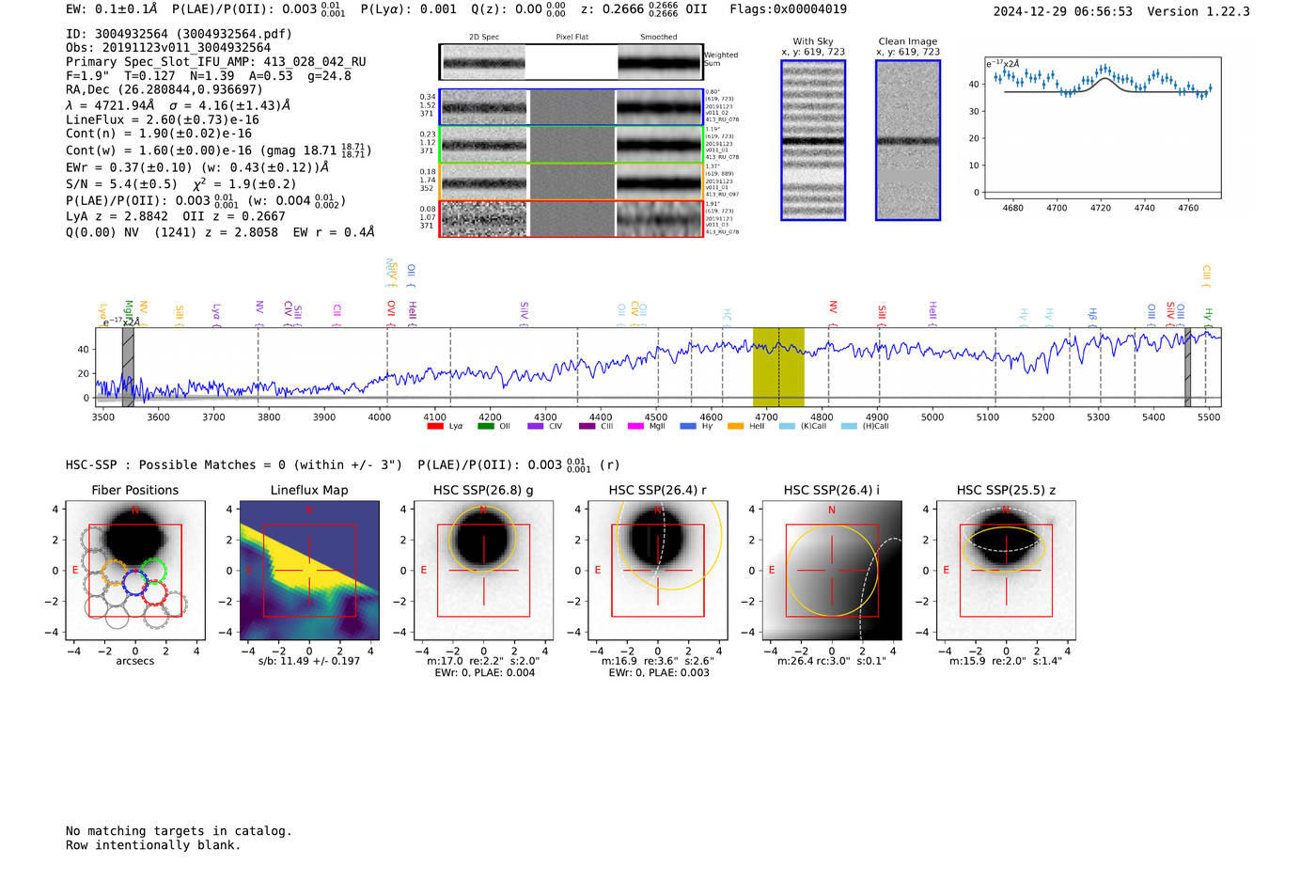Click the Pixel Flat column header
The width and height of the screenshot is (1316, 896).
pyautogui.click(x=572, y=38)
